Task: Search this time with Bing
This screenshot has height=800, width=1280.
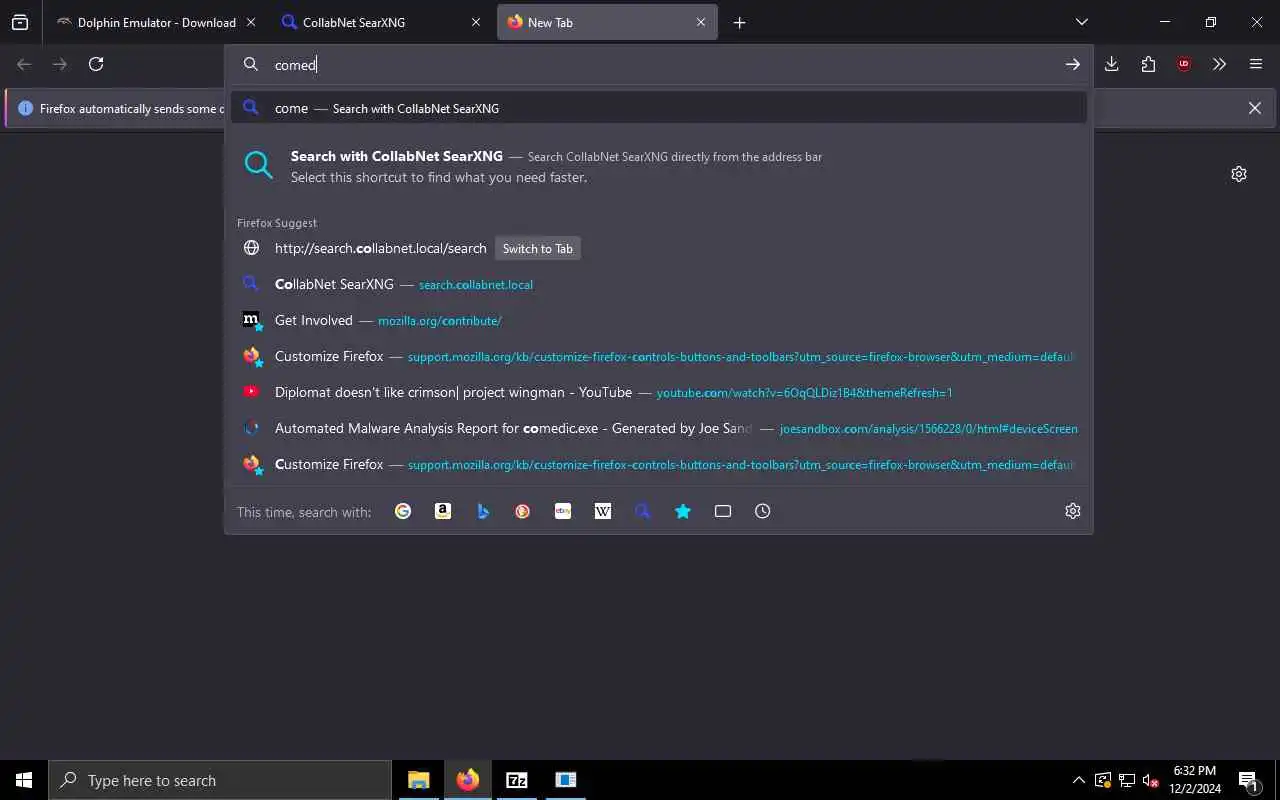Action: tap(483, 511)
